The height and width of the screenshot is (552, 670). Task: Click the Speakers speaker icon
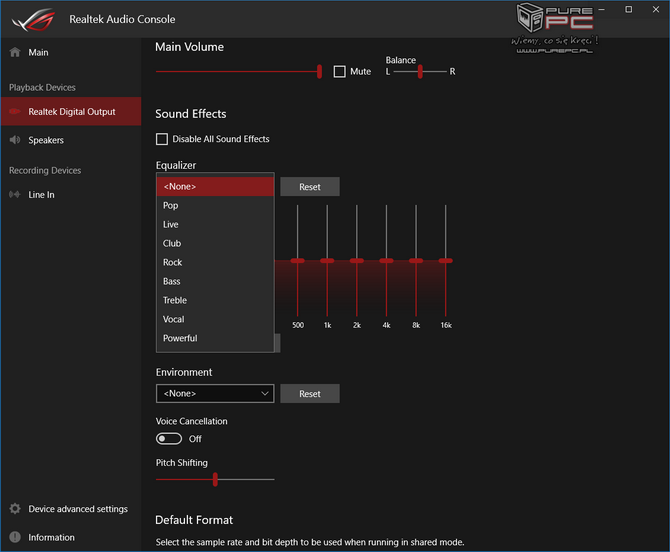point(15,140)
